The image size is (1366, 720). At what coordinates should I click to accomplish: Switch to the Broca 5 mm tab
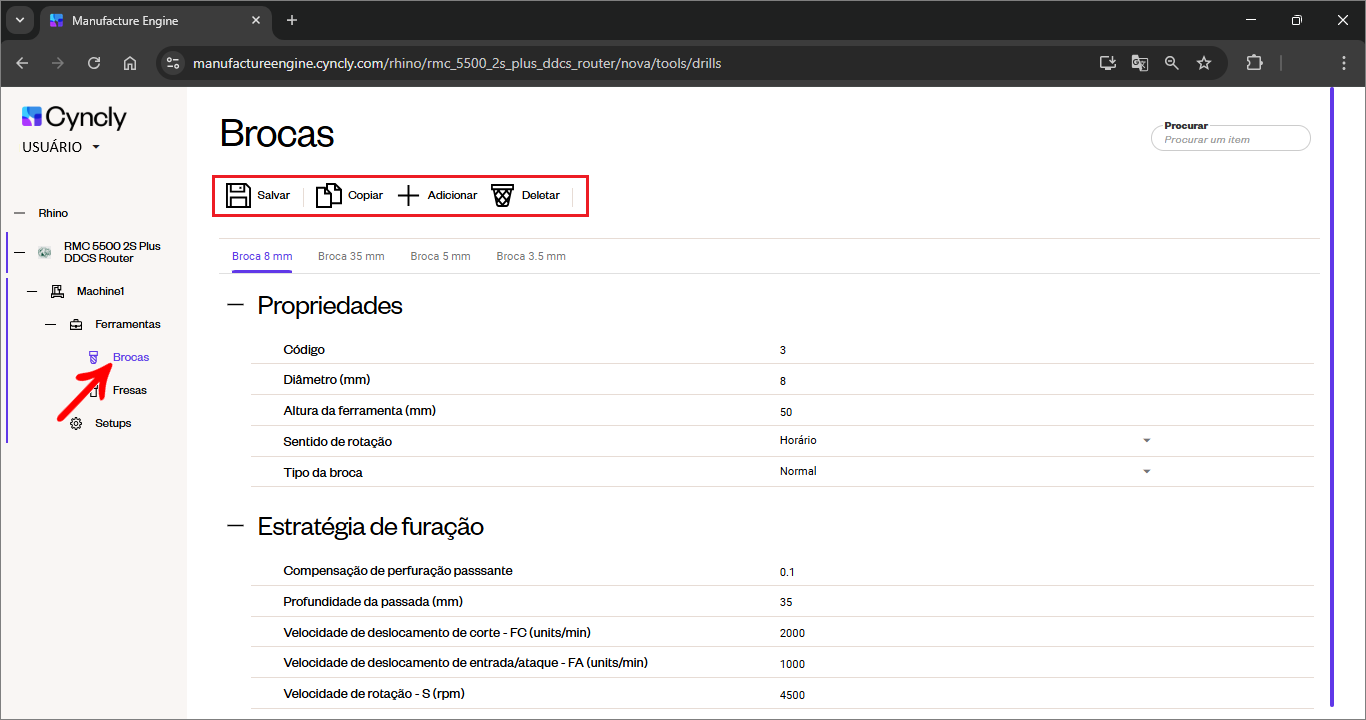point(440,256)
